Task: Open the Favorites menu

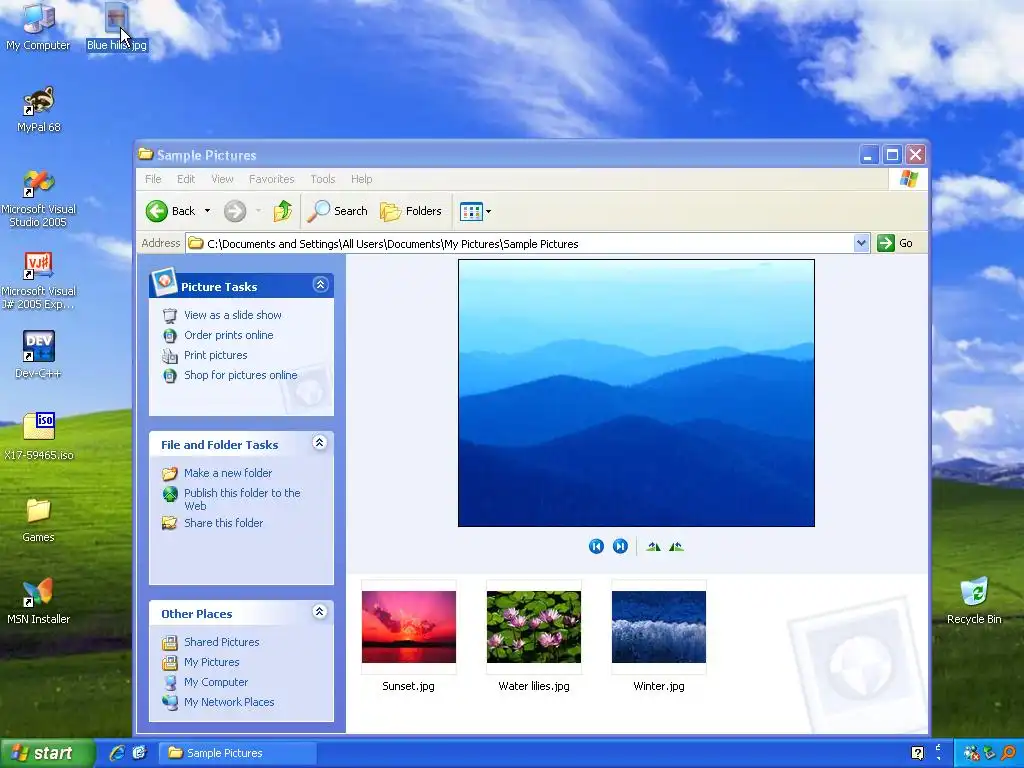Action: click(x=272, y=179)
